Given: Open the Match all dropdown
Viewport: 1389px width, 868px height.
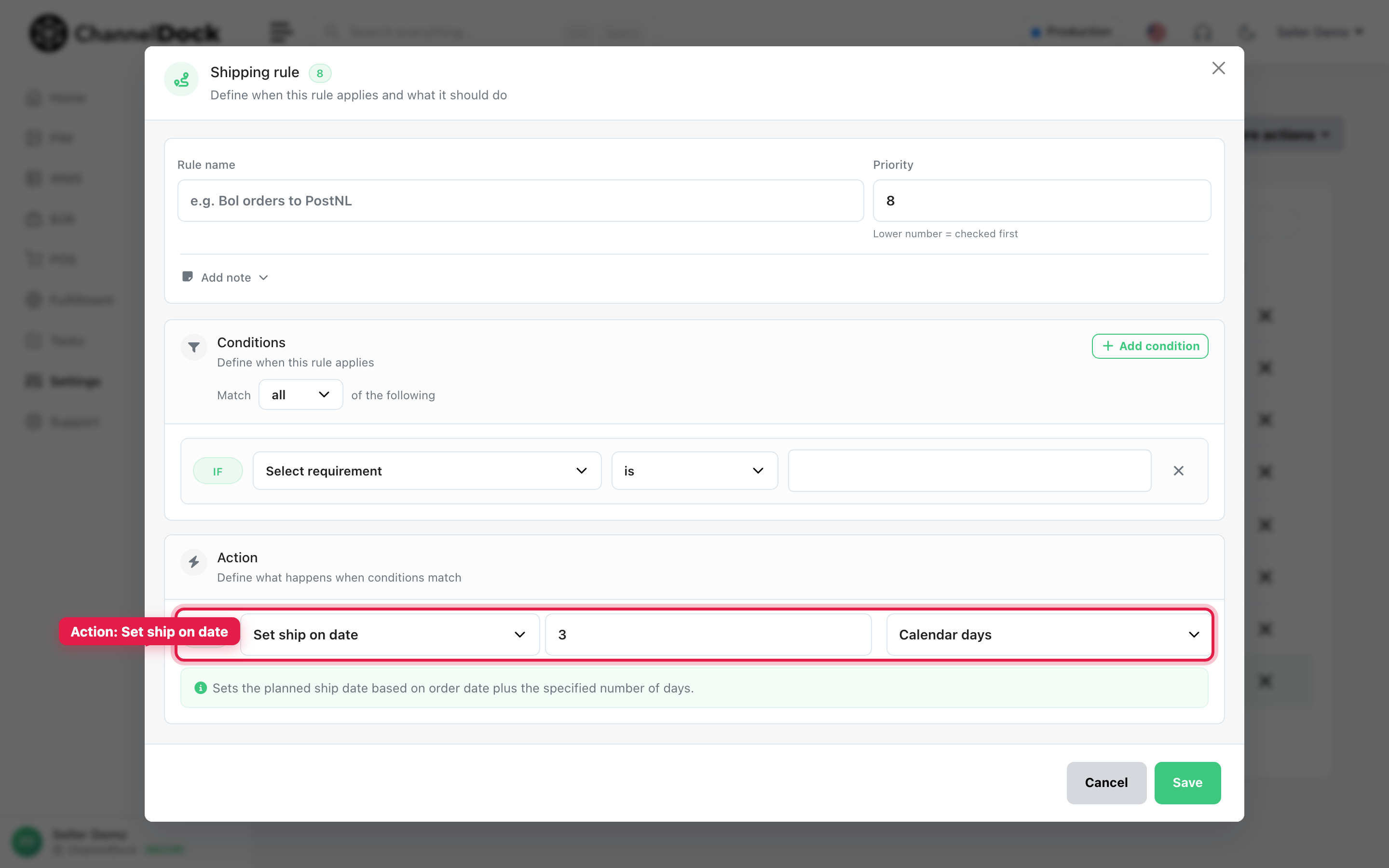Looking at the screenshot, I should point(300,394).
